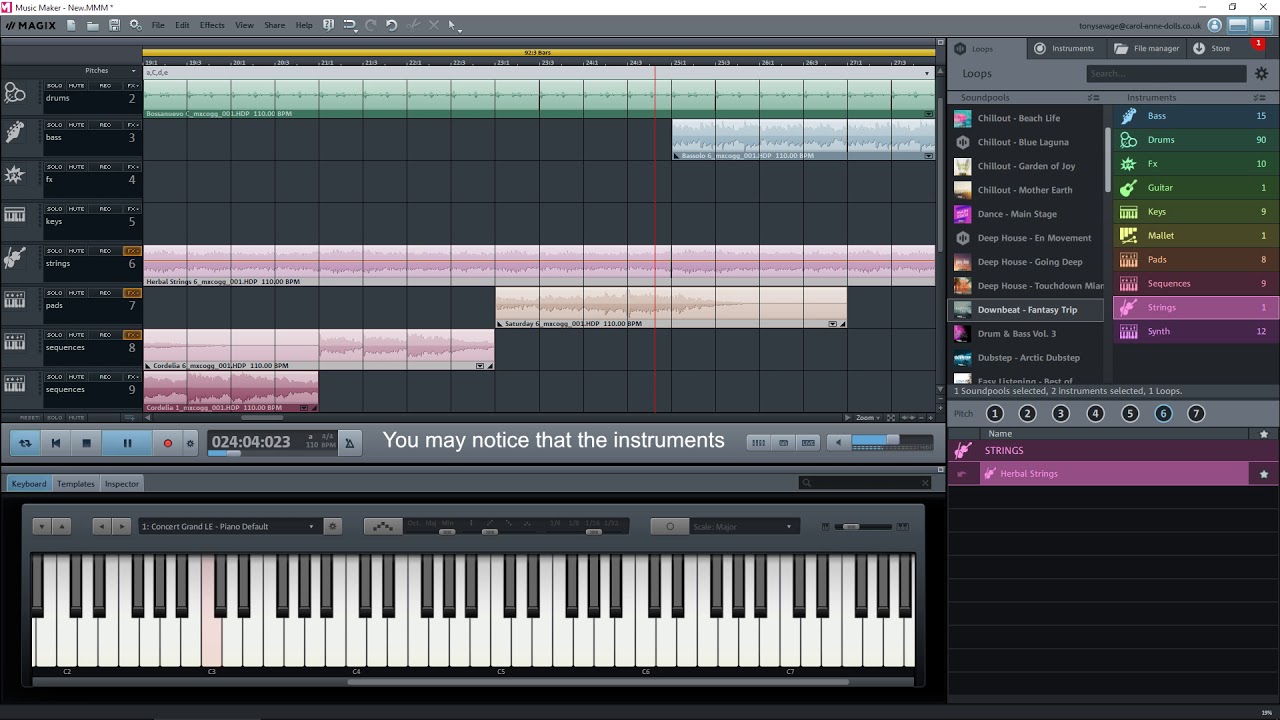The height and width of the screenshot is (720, 1280).
Task: Mute the sequences track 8
Action: (77, 335)
